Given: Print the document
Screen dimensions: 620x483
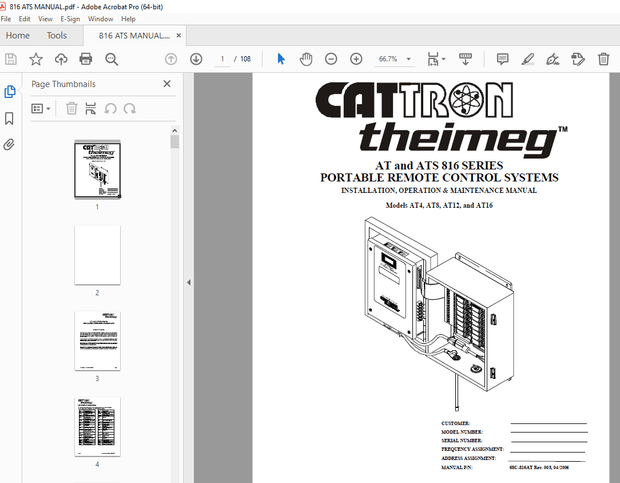Looking at the screenshot, I should click(86, 59).
